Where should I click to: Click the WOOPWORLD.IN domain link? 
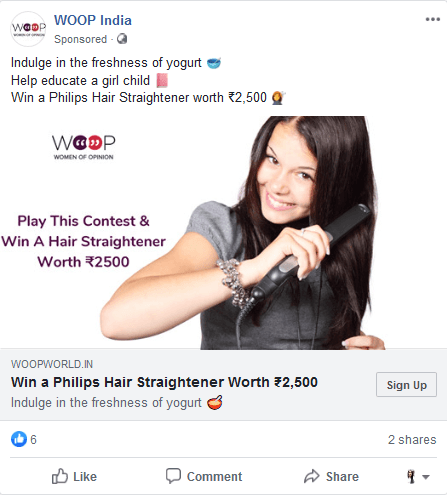tap(52, 364)
